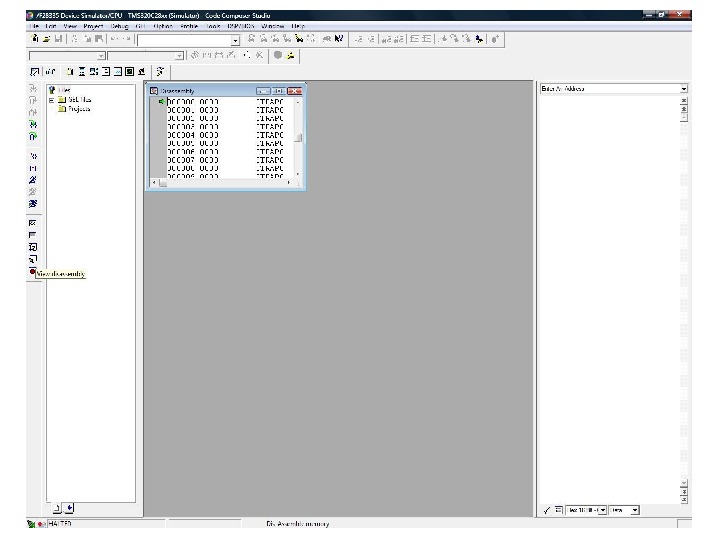Click the Disassembly window title icon
720x540 pixels.
[x=154, y=91]
